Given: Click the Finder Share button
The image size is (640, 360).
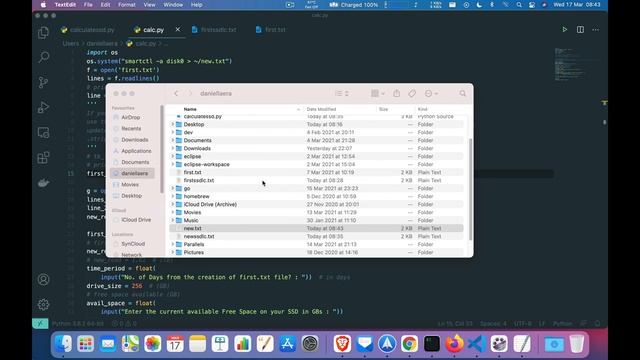Looking at the screenshot, I should point(396,93).
